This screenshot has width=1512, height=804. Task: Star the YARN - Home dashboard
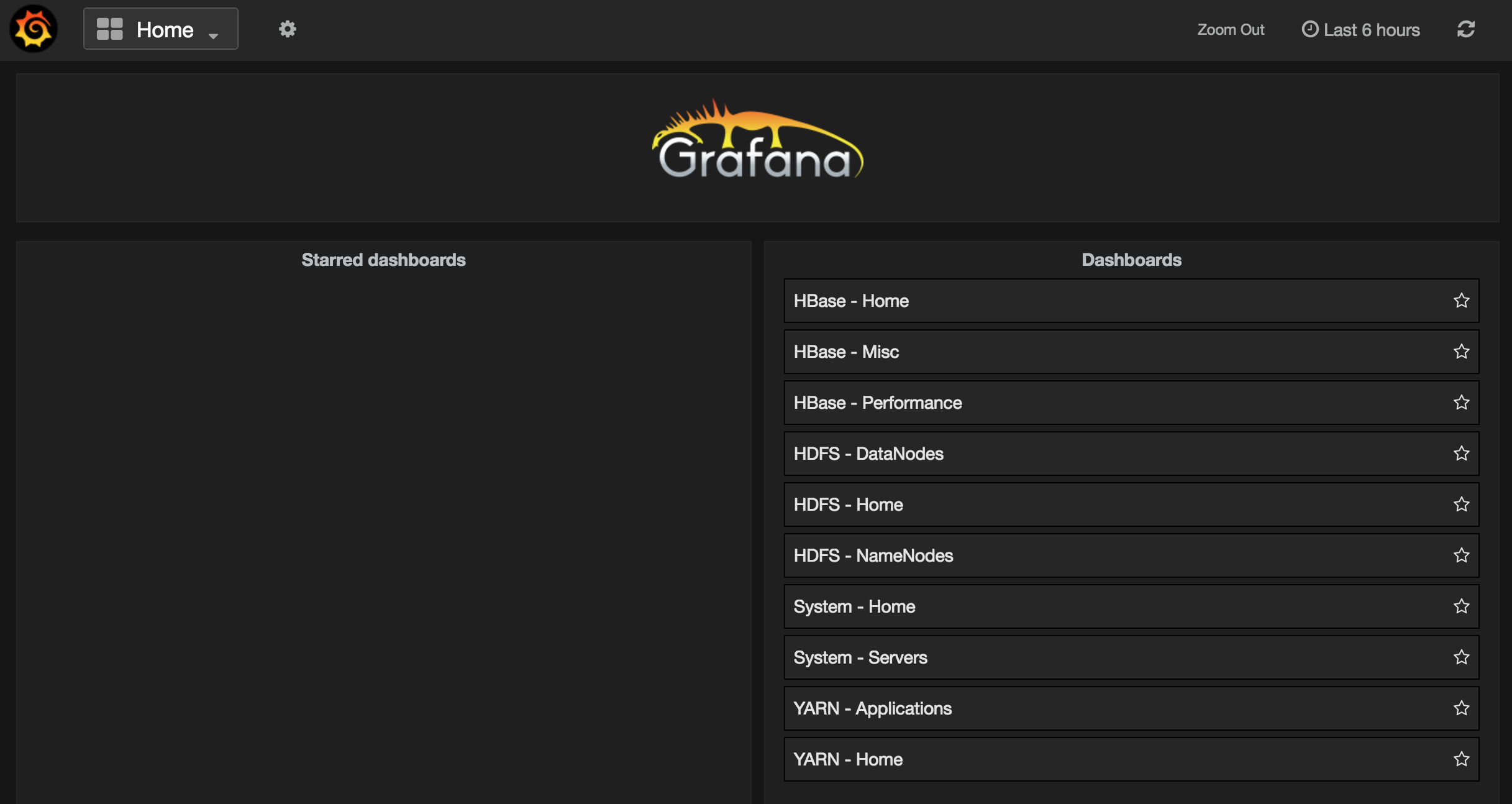pos(1461,759)
